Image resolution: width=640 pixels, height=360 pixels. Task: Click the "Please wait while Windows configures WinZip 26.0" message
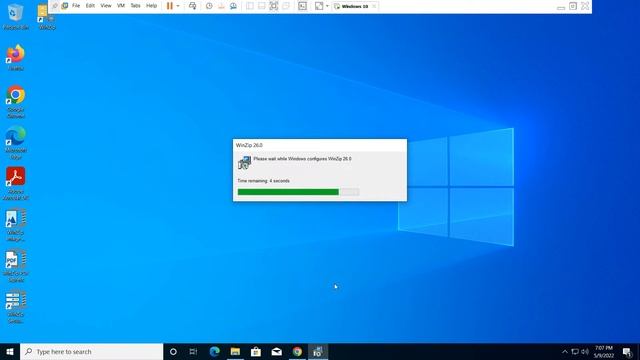(302, 159)
